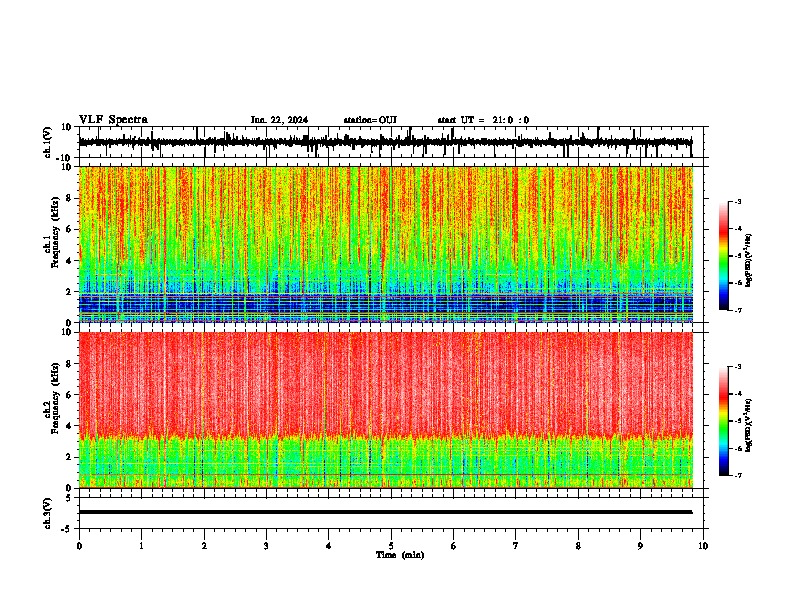This screenshot has height=612, width=792.
Task: Click the time axis tick label "9"
Action: (640, 546)
